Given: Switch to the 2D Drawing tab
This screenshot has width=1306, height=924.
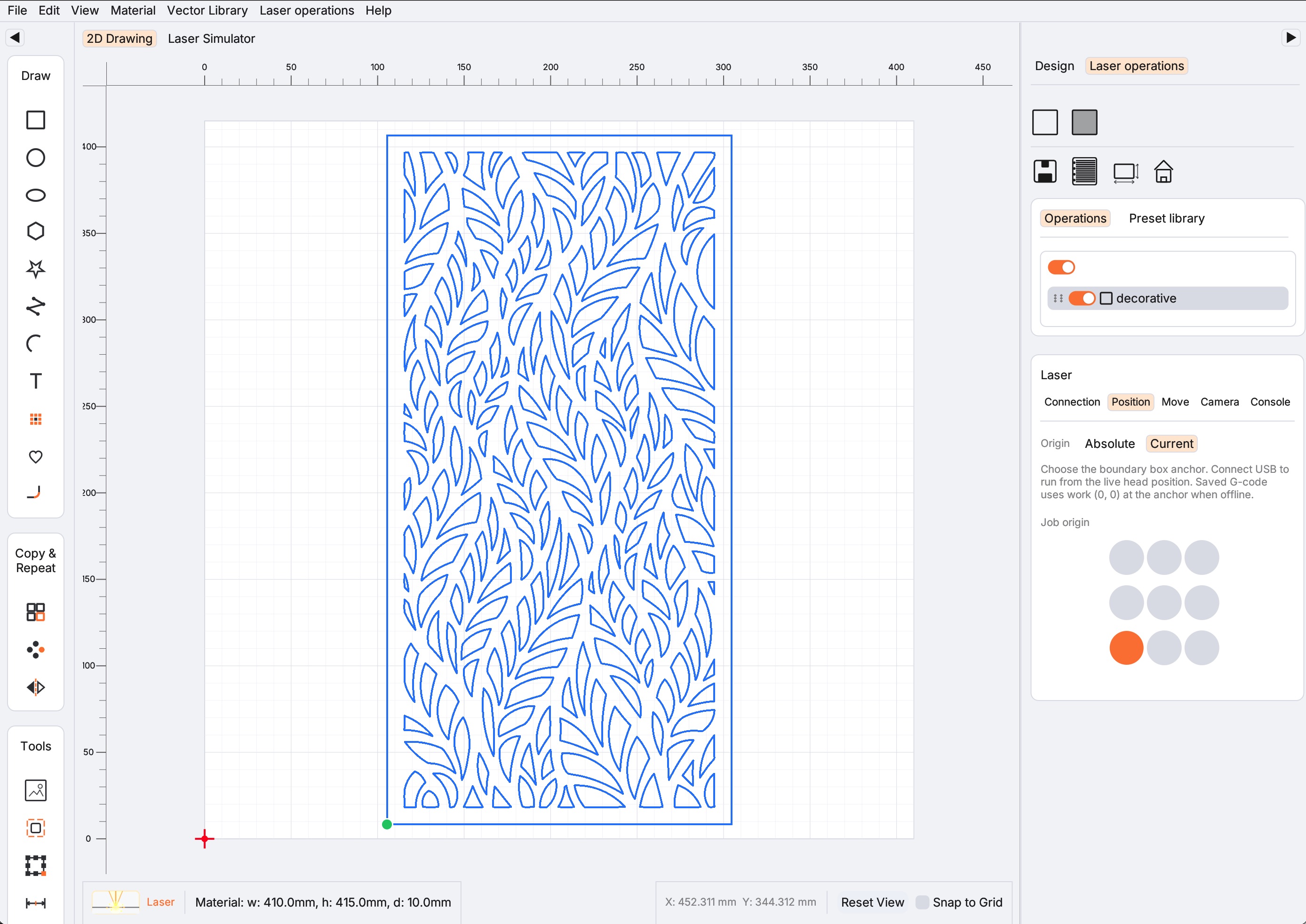Looking at the screenshot, I should tap(119, 39).
